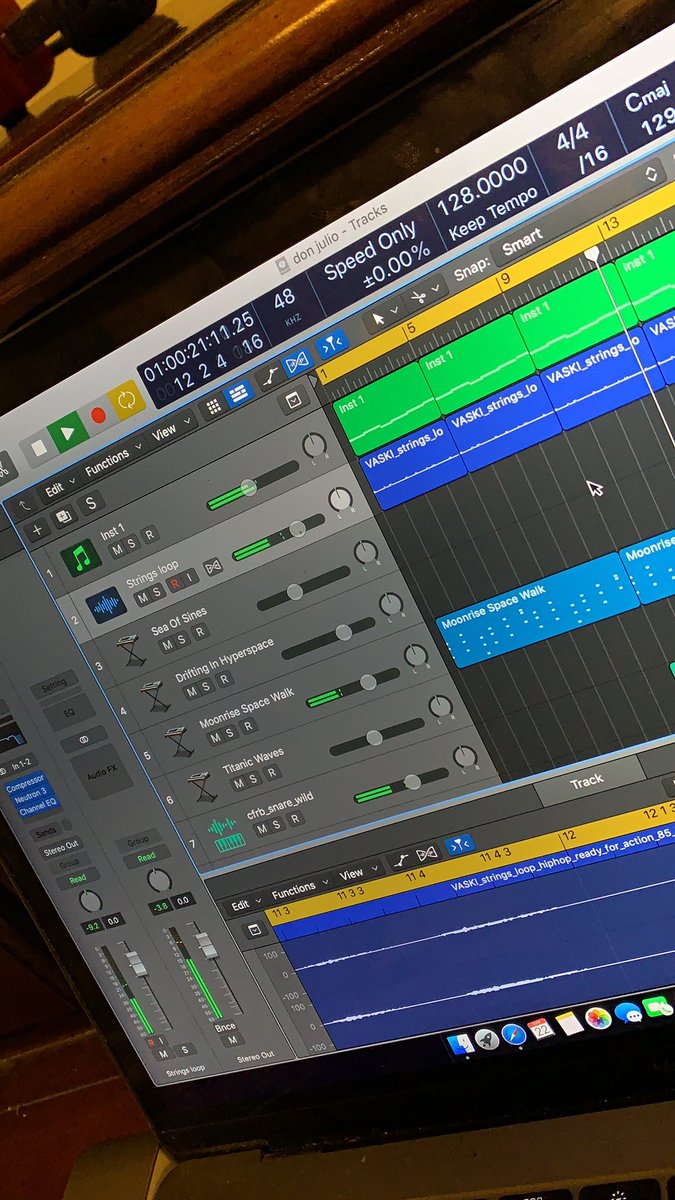The image size is (675, 1200).
Task: Open the Channel EQ plug-in slot
Action: coord(38,809)
